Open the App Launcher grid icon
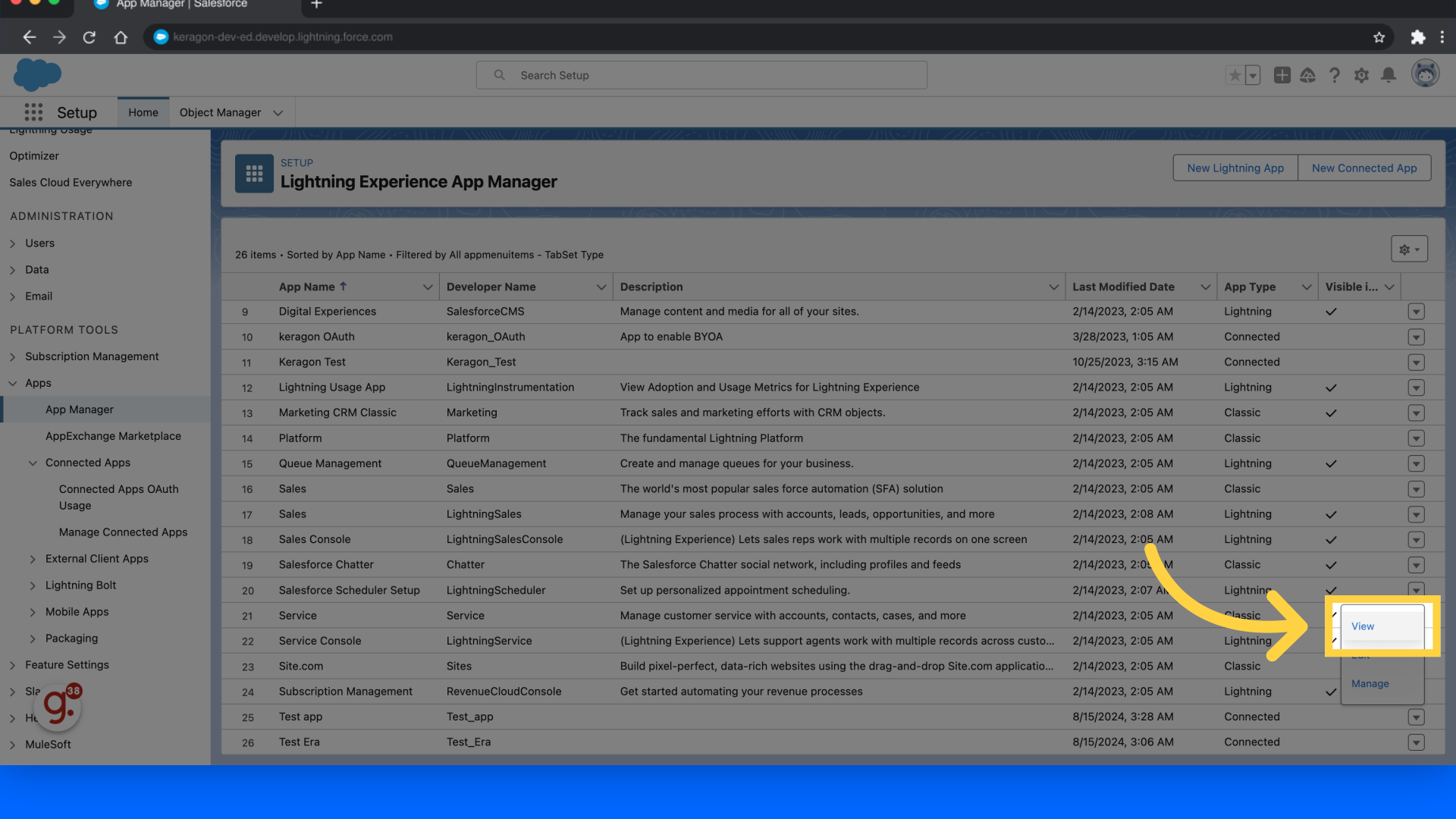This screenshot has width=1456, height=819. [33, 112]
